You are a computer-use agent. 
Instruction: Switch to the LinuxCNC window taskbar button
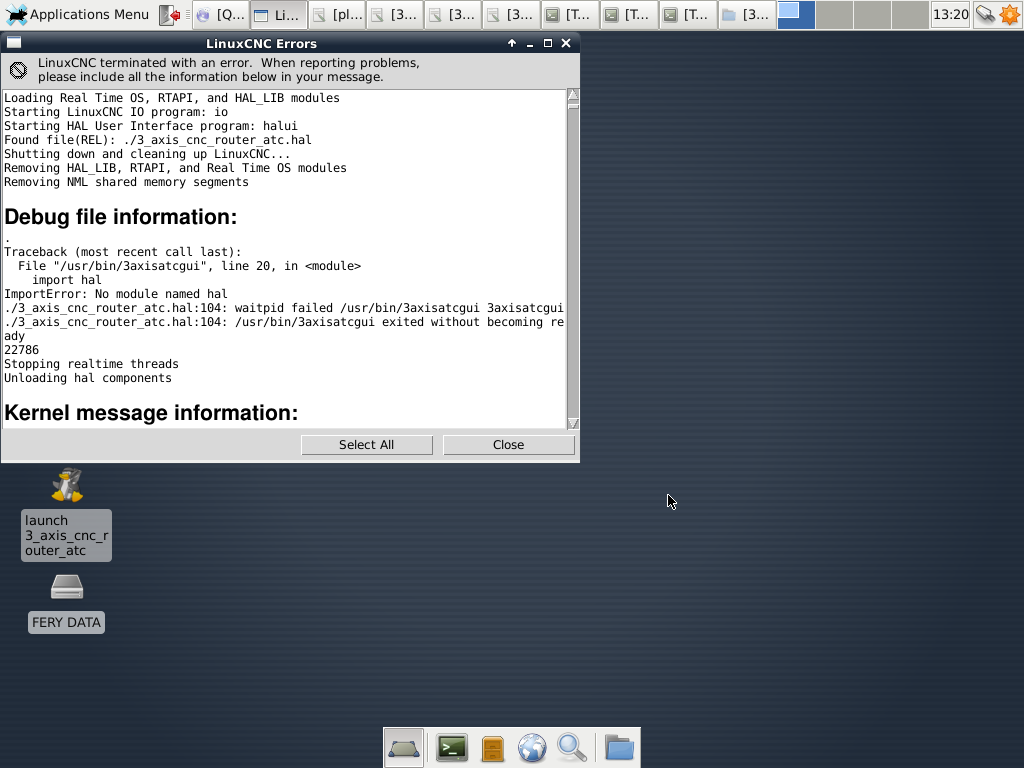tap(277, 15)
